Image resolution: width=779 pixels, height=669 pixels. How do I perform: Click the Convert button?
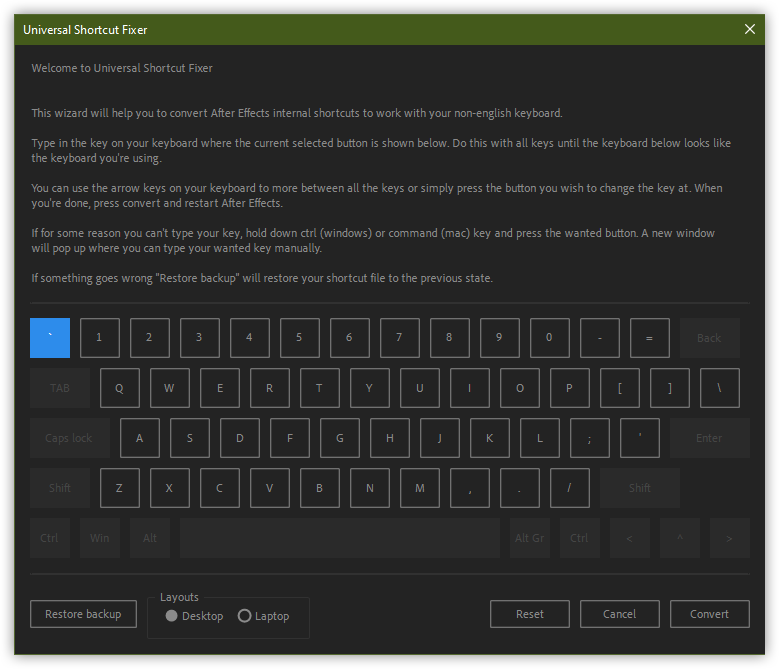click(709, 614)
